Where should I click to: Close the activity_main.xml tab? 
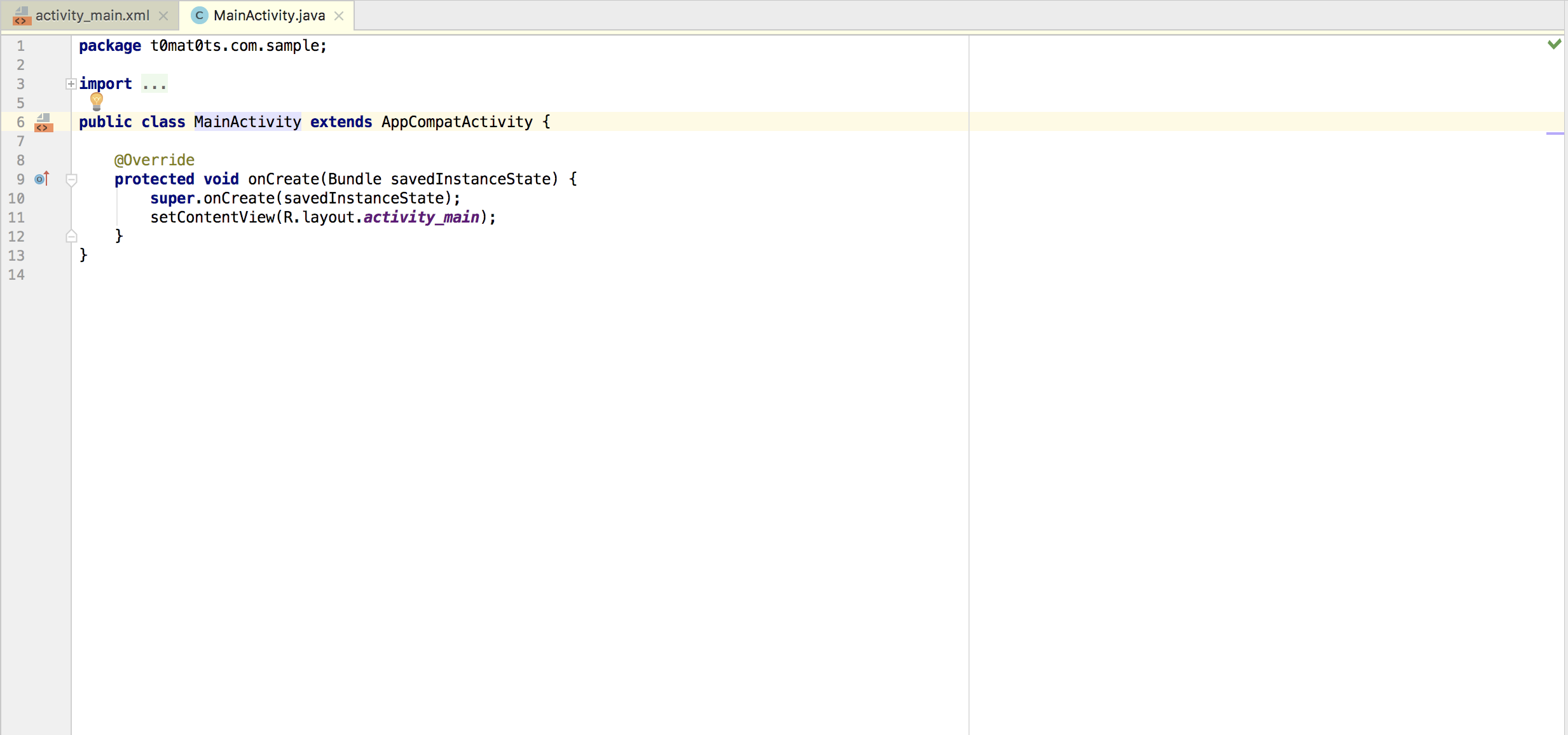[x=163, y=16]
